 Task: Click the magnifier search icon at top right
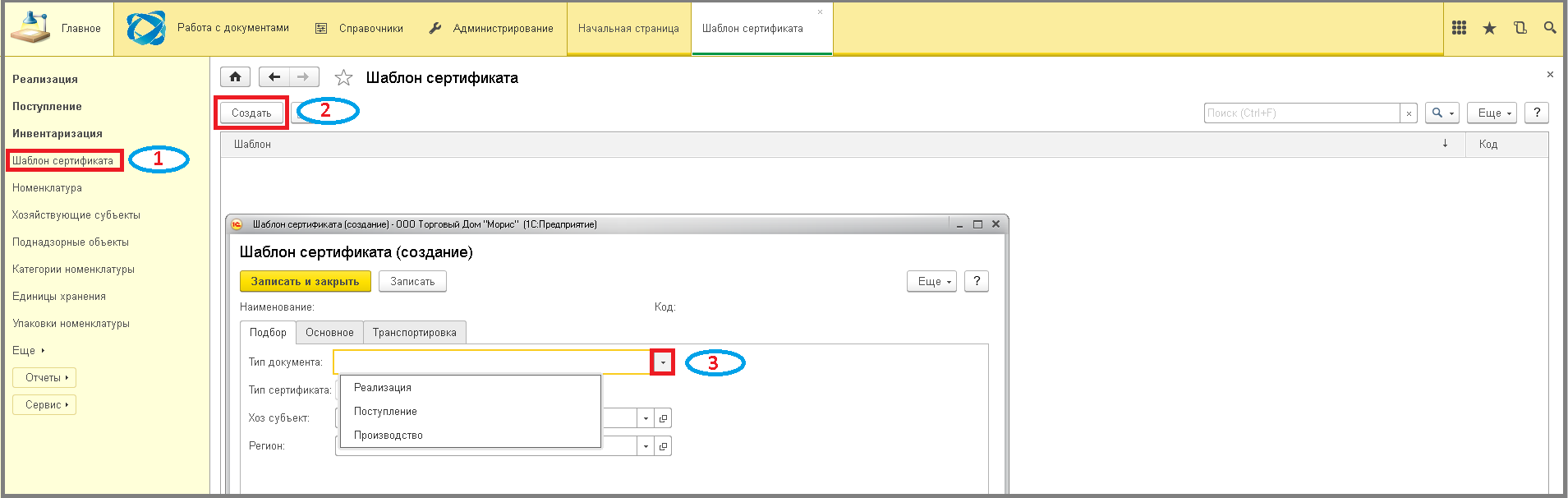click(1550, 28)
